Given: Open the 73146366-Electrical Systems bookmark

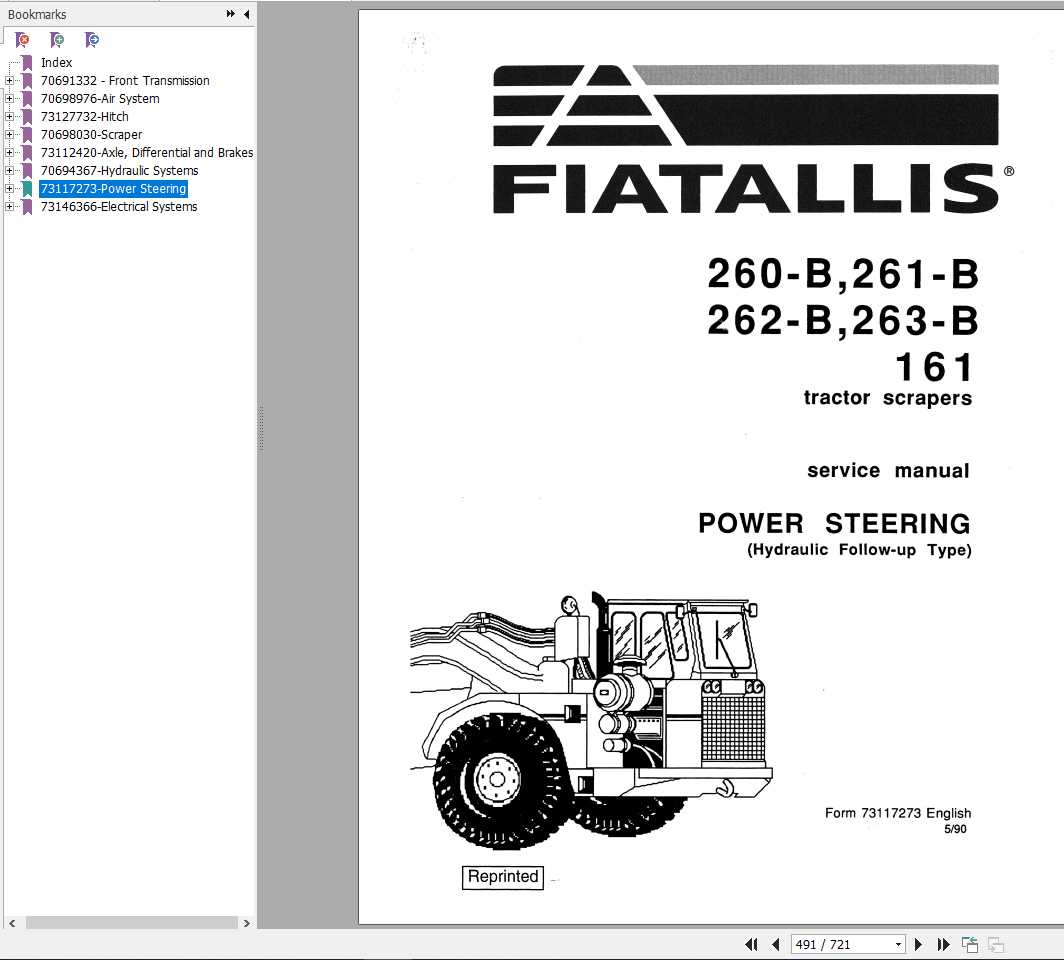Looking at the screenshot, I should tap(119, 207).
